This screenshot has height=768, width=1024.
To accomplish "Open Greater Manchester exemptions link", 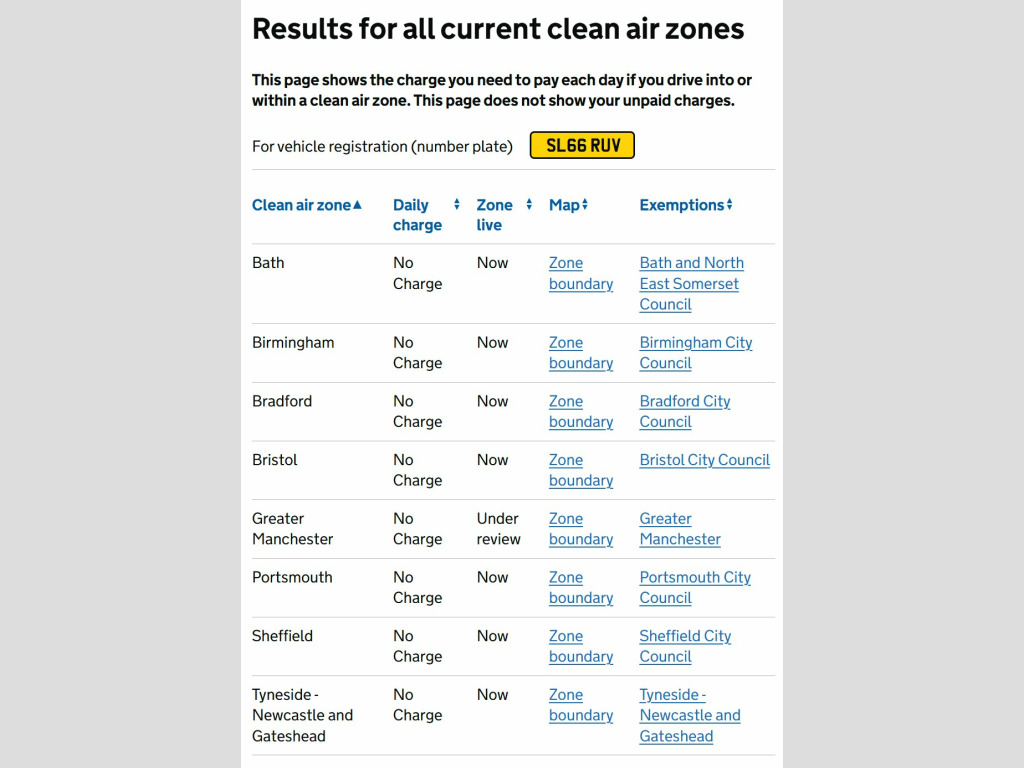I will 680,529.
